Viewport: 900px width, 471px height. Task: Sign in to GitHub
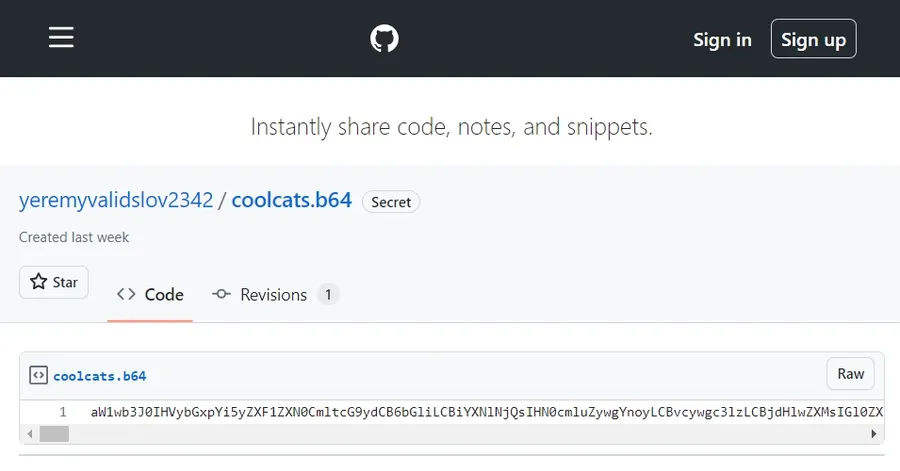pyautogui.click(x=722, y=40)
